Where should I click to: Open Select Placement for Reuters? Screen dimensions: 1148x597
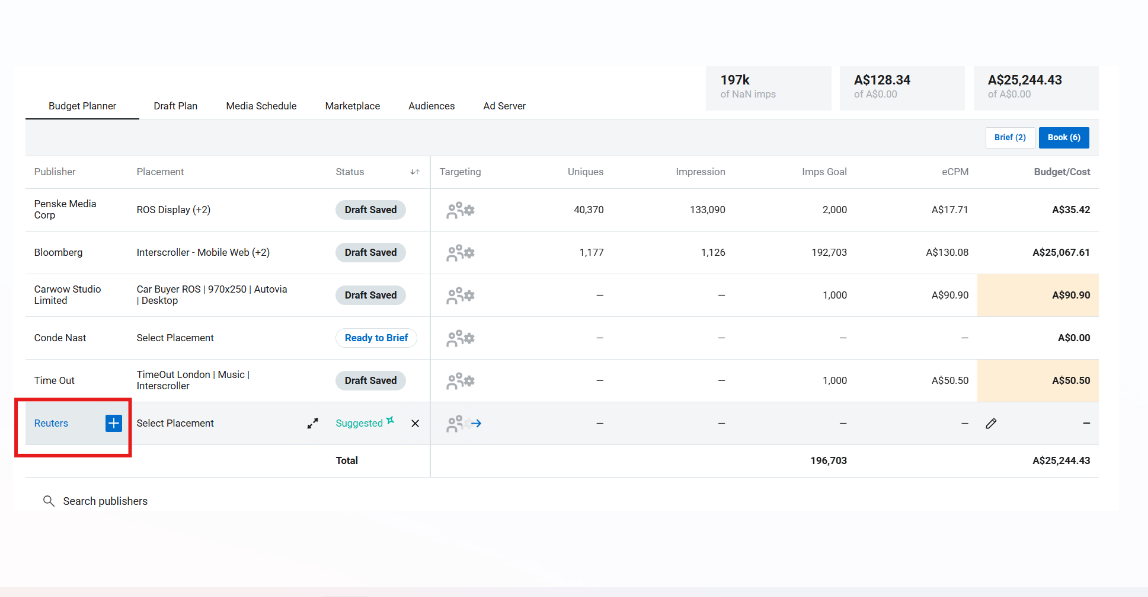[175, 423]
